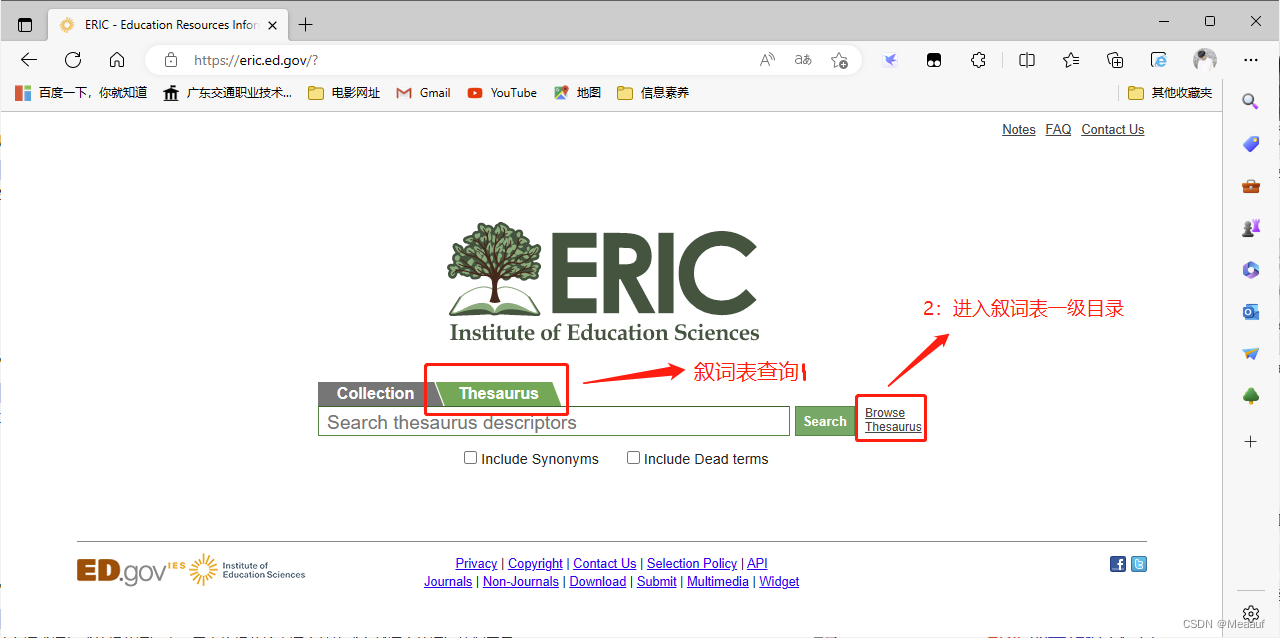Open a new browser tab

pos(306,24)
